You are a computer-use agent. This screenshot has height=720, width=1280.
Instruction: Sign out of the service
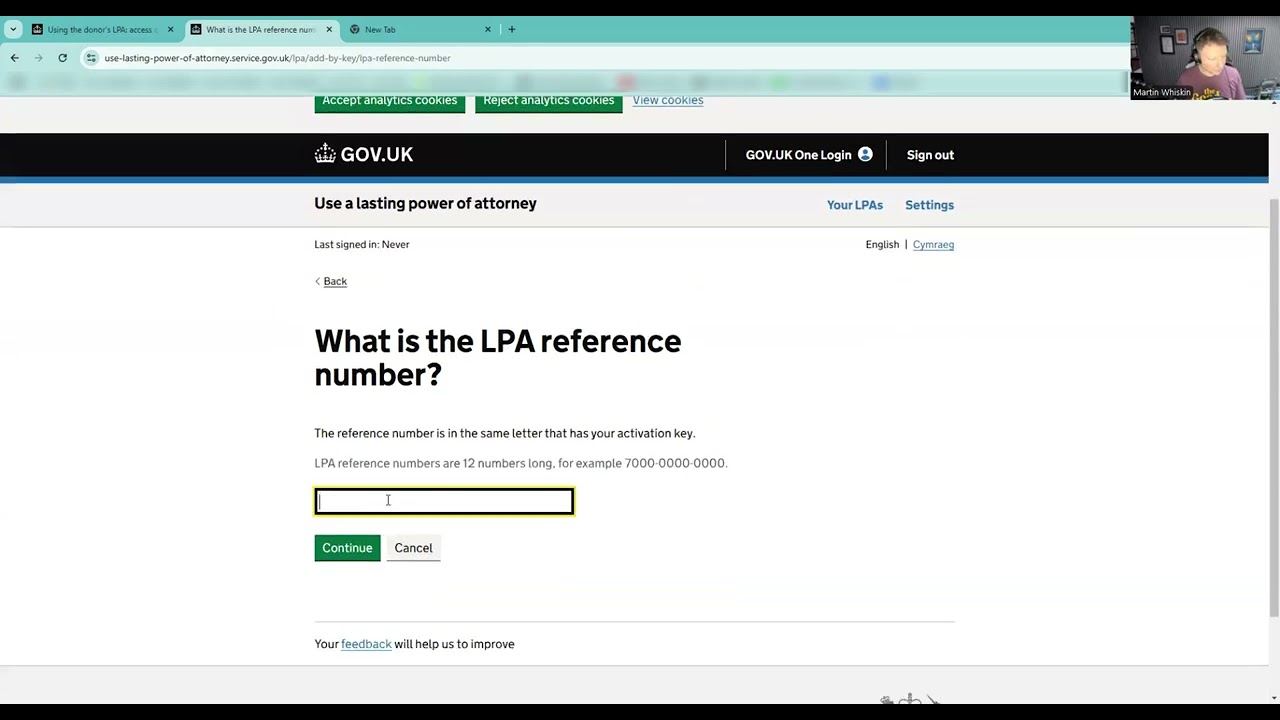[930, 155]
